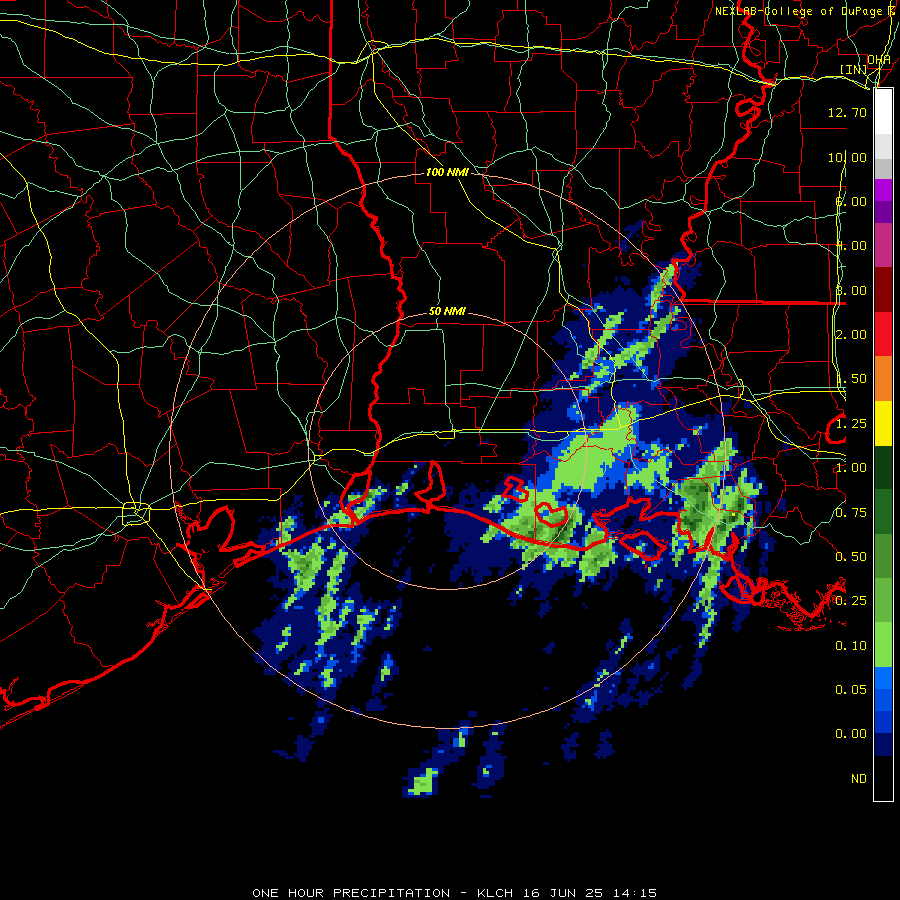Click the 0.00 legend value

(x=851, y=734)
